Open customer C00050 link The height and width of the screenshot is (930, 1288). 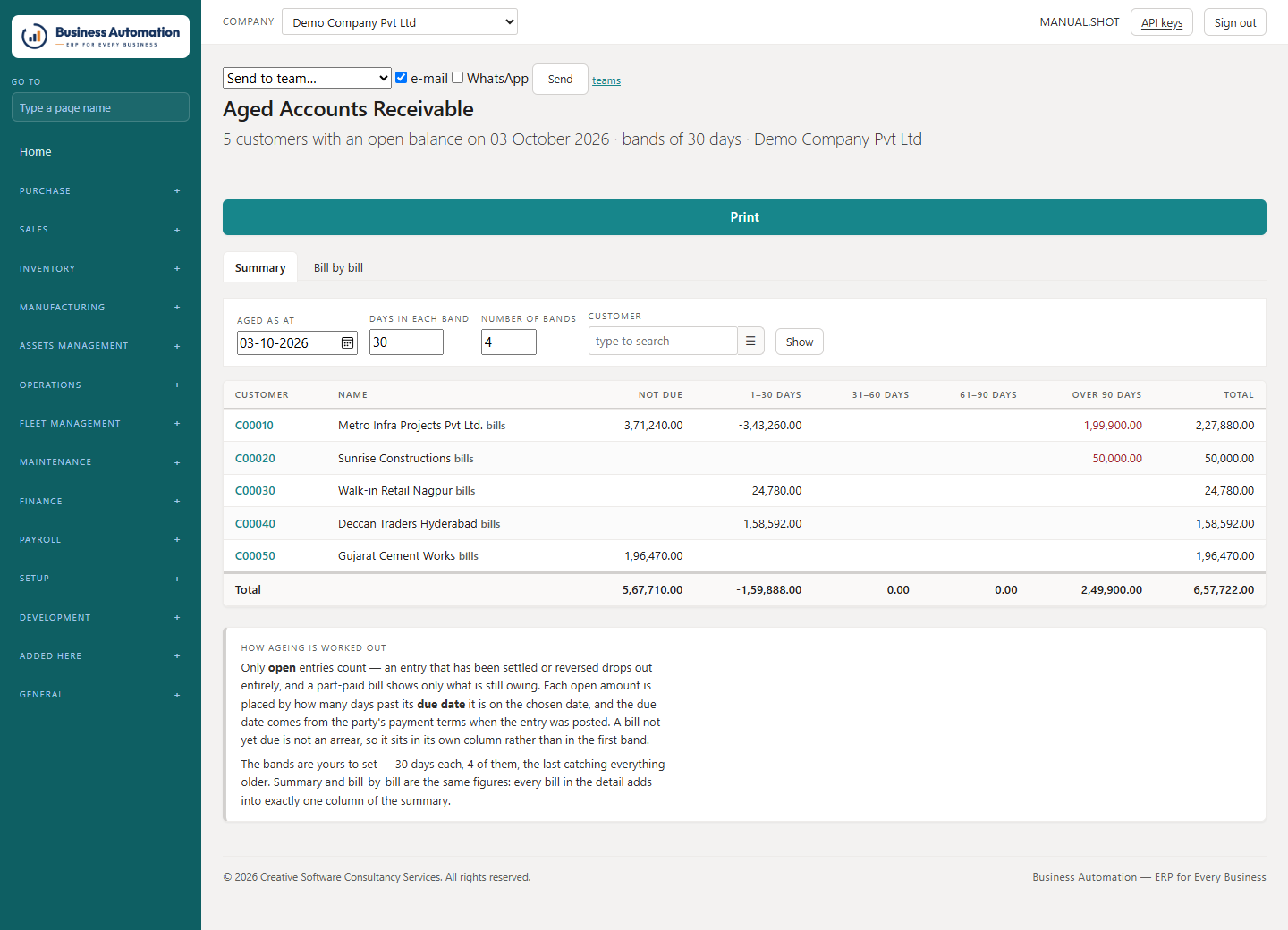255,556
